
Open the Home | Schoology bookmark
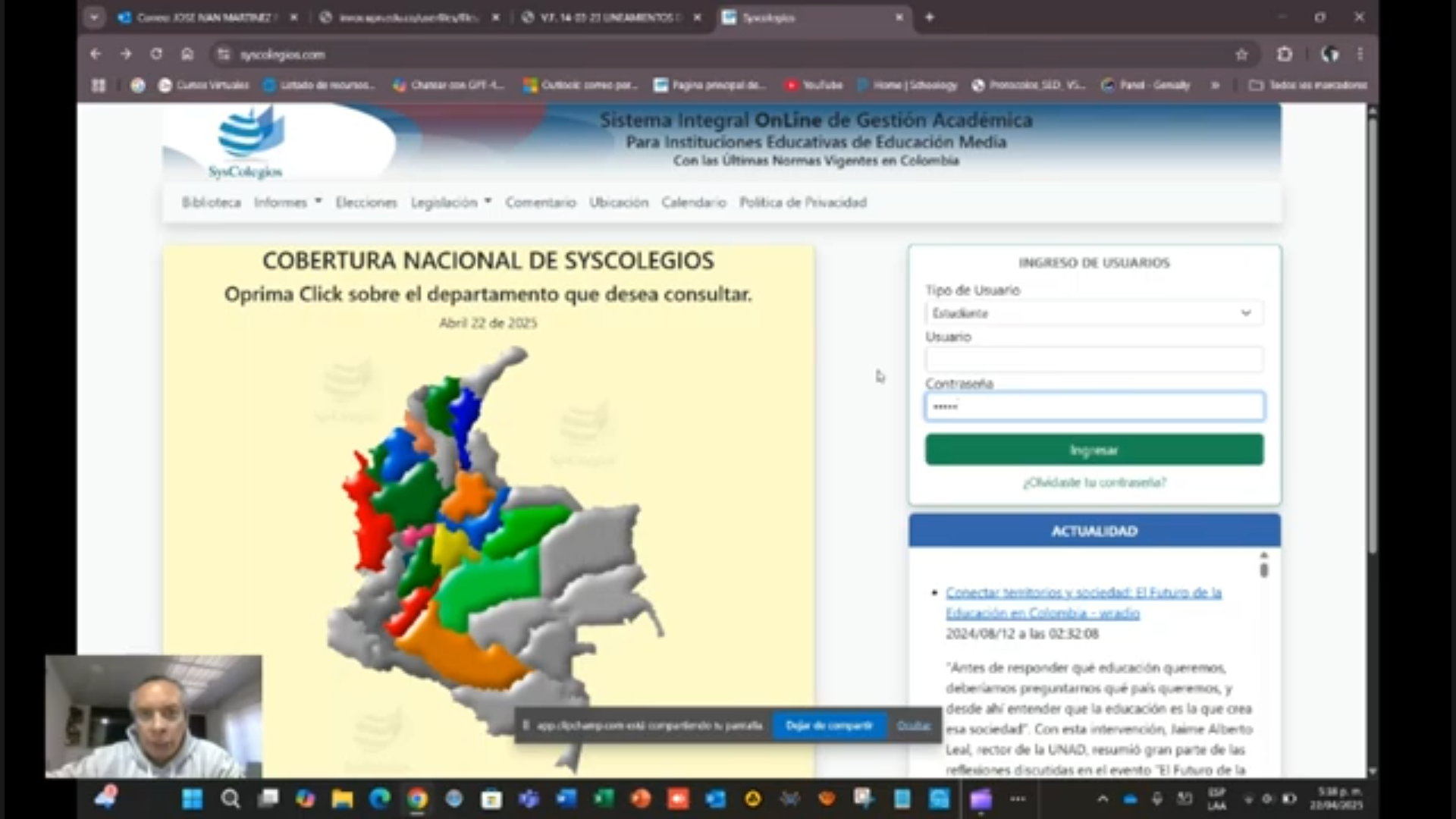(x=907, y=86)
